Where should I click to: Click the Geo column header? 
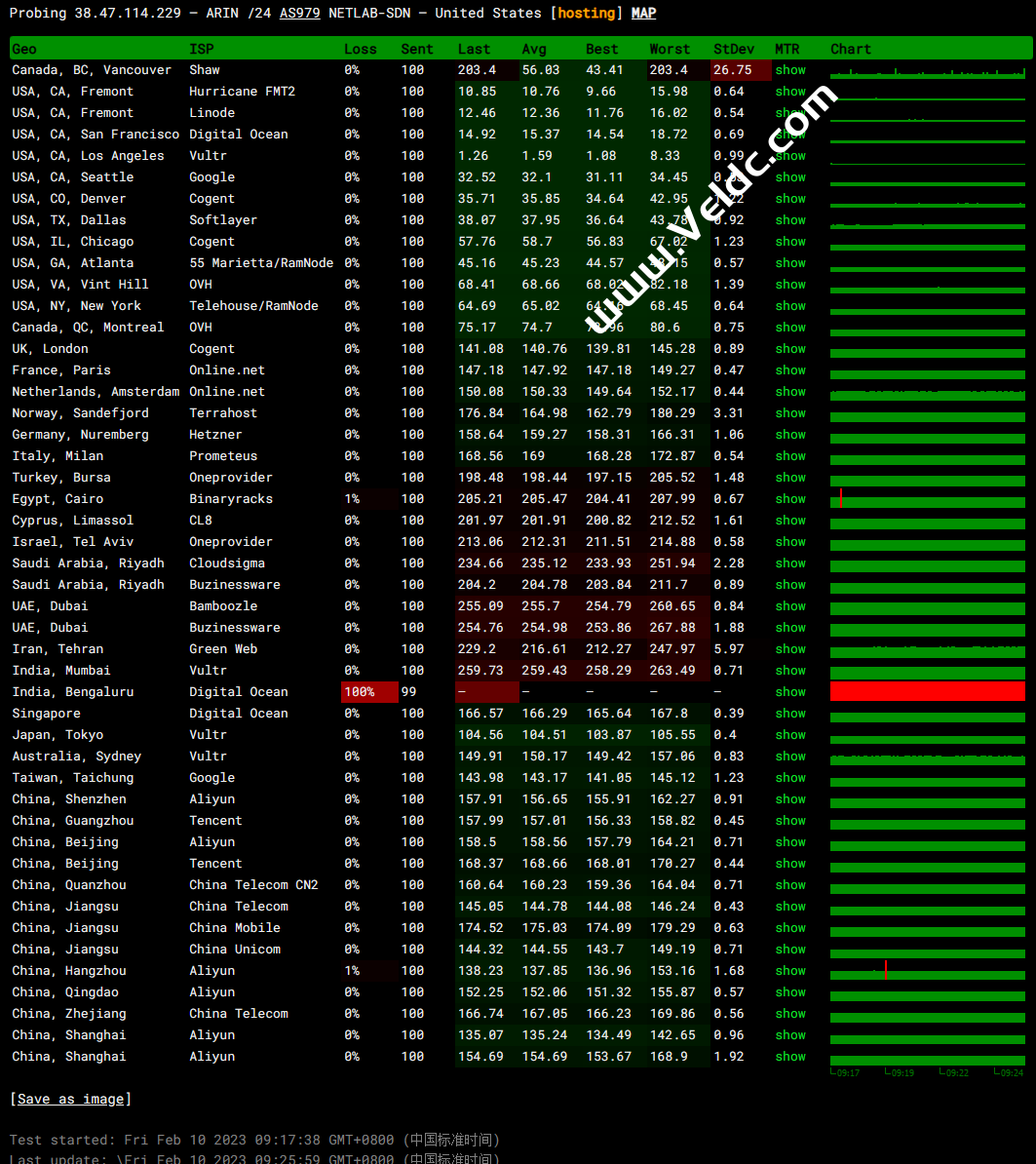click(x=24, y=49)
